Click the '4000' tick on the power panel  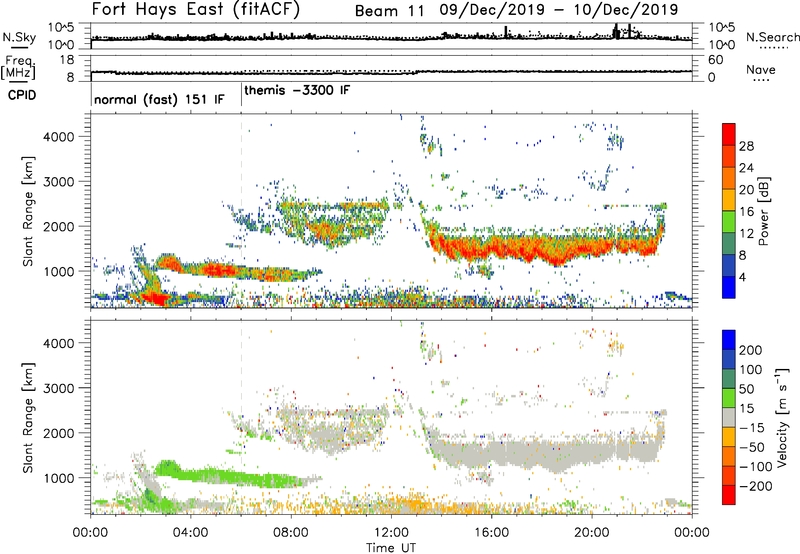point(58,137)
